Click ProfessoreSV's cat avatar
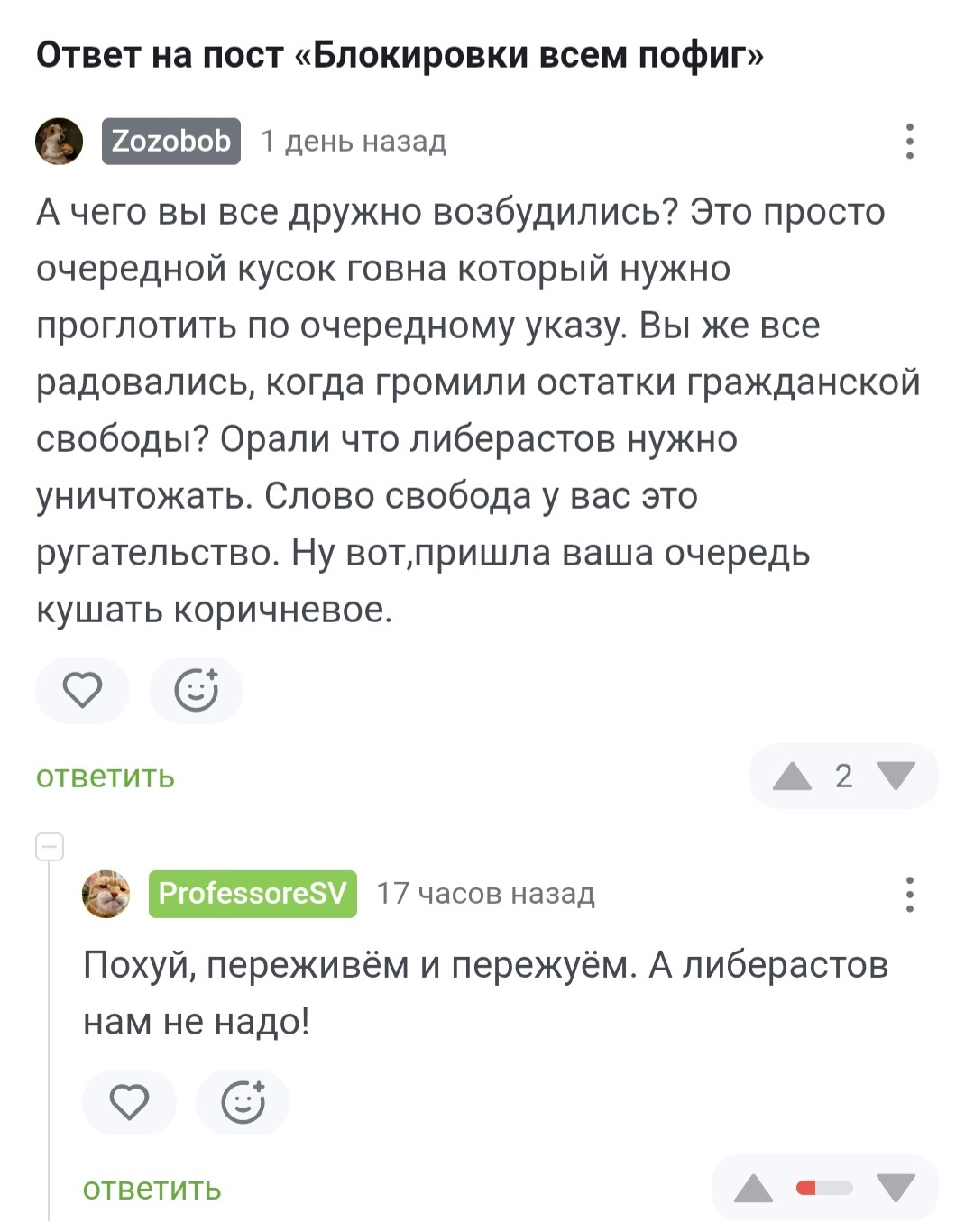The height and width of the screenshot is (1232, 974). 106,894
